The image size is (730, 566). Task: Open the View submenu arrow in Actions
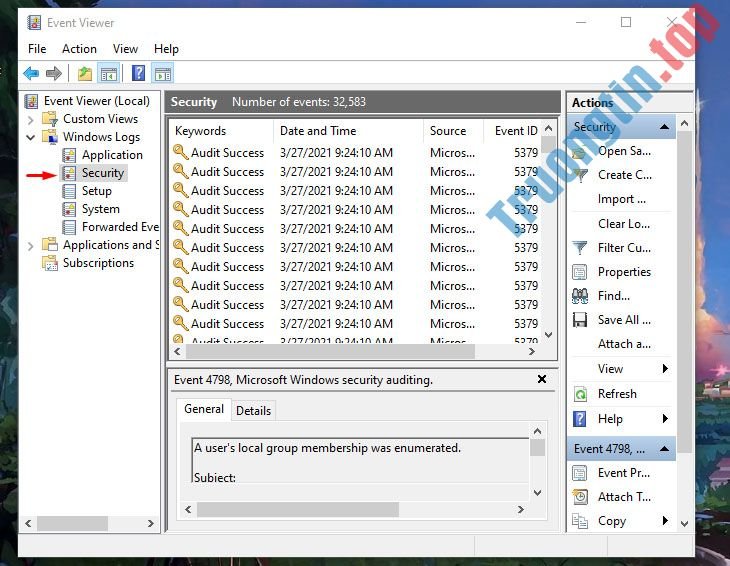(x=665, y=369)
